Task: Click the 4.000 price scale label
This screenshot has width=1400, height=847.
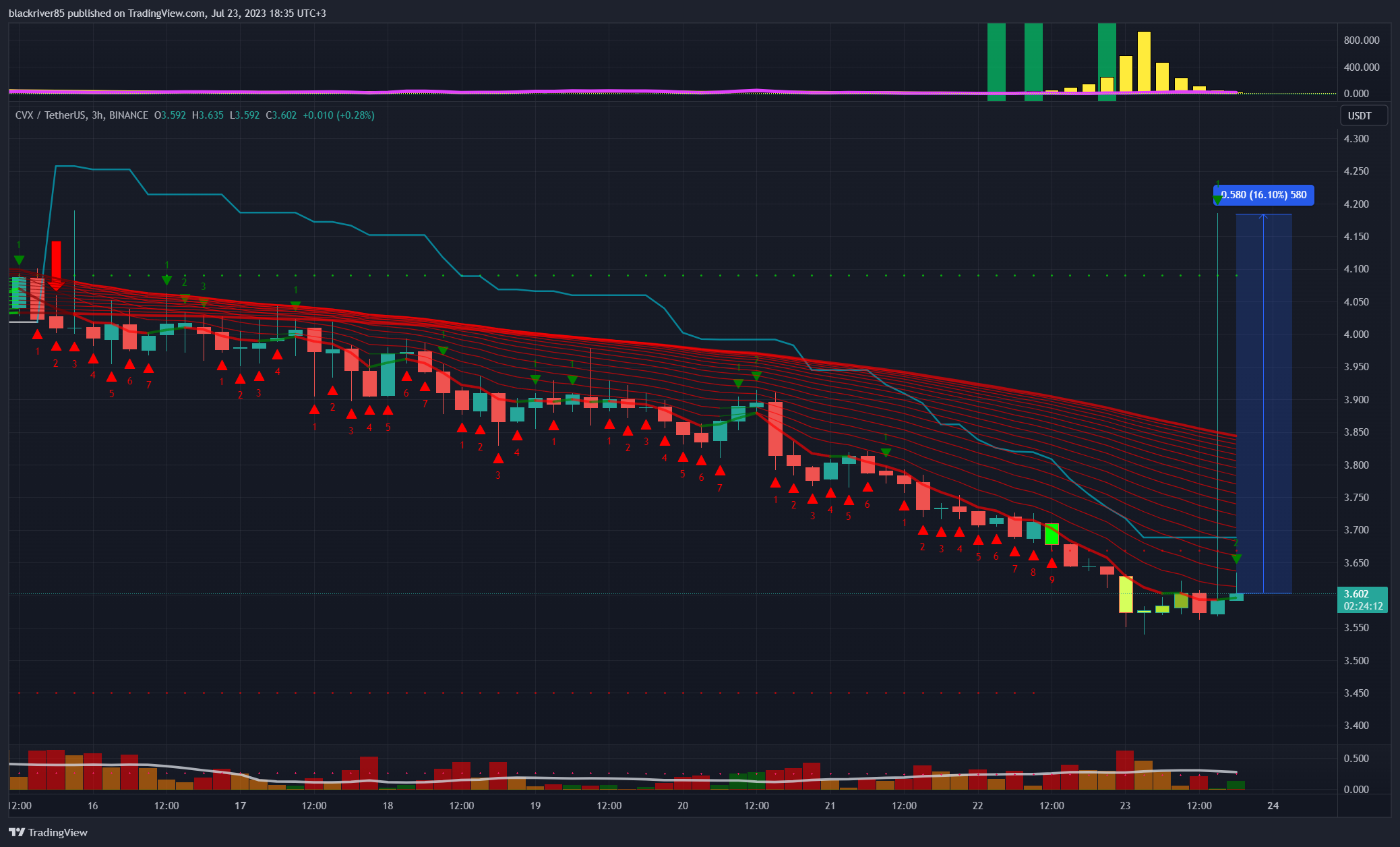Action: click(x=1356, y=334)
